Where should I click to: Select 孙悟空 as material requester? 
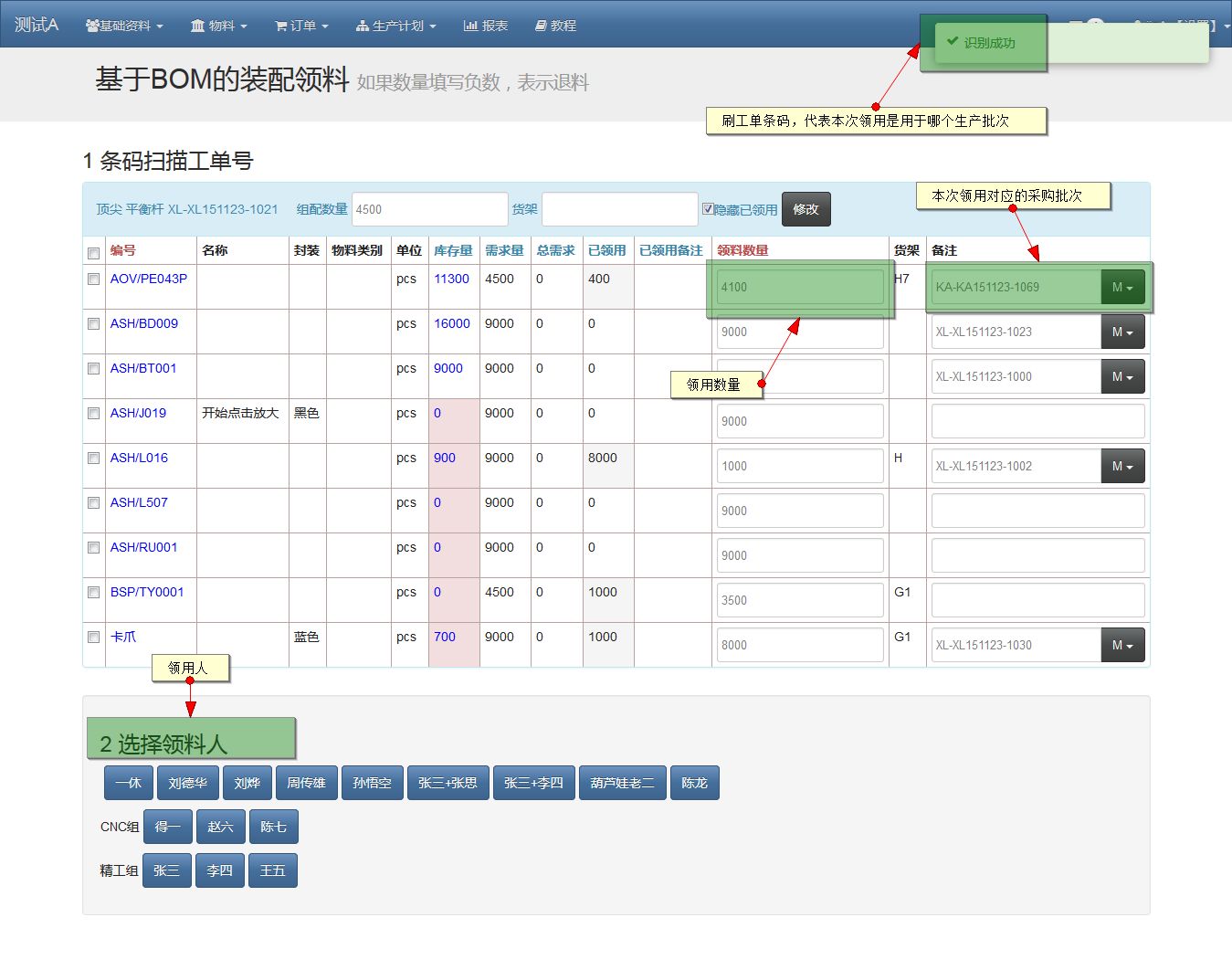click(x=372, y=783)
